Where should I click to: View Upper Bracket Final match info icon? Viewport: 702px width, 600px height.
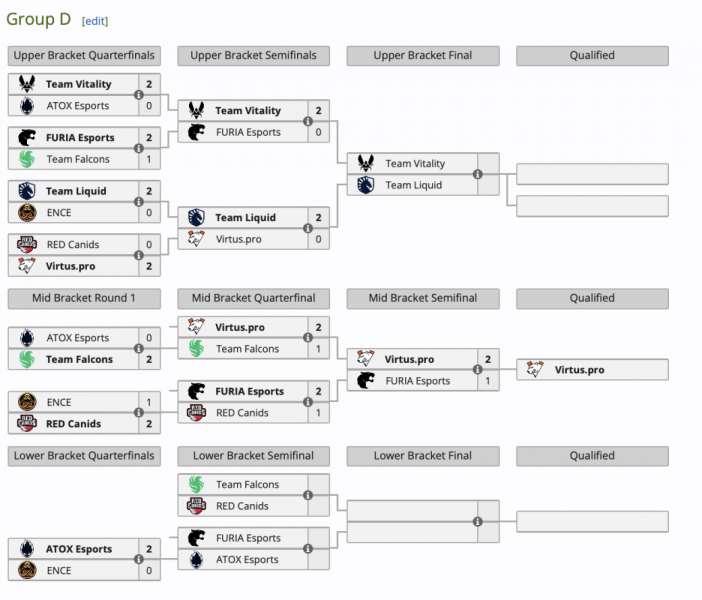tap(478, 174)
